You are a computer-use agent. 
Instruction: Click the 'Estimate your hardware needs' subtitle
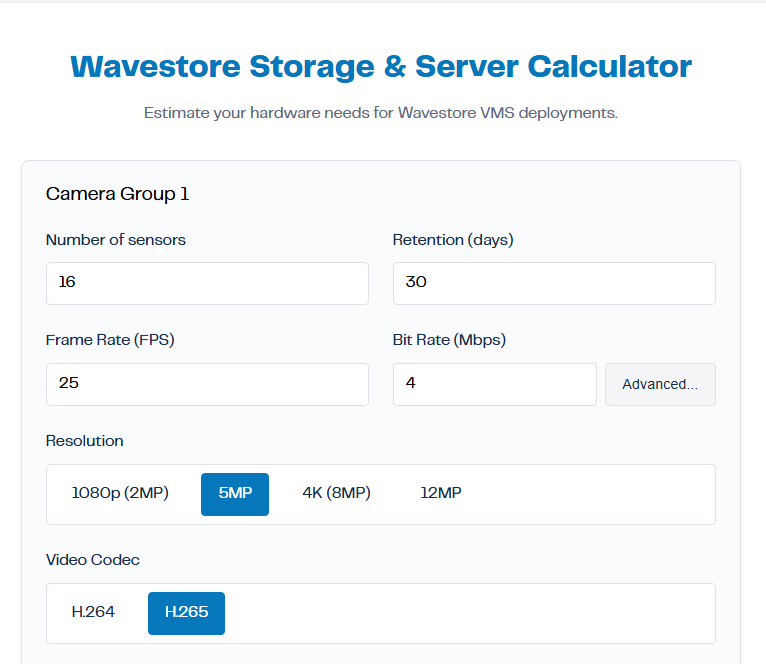tap(381, 113)
